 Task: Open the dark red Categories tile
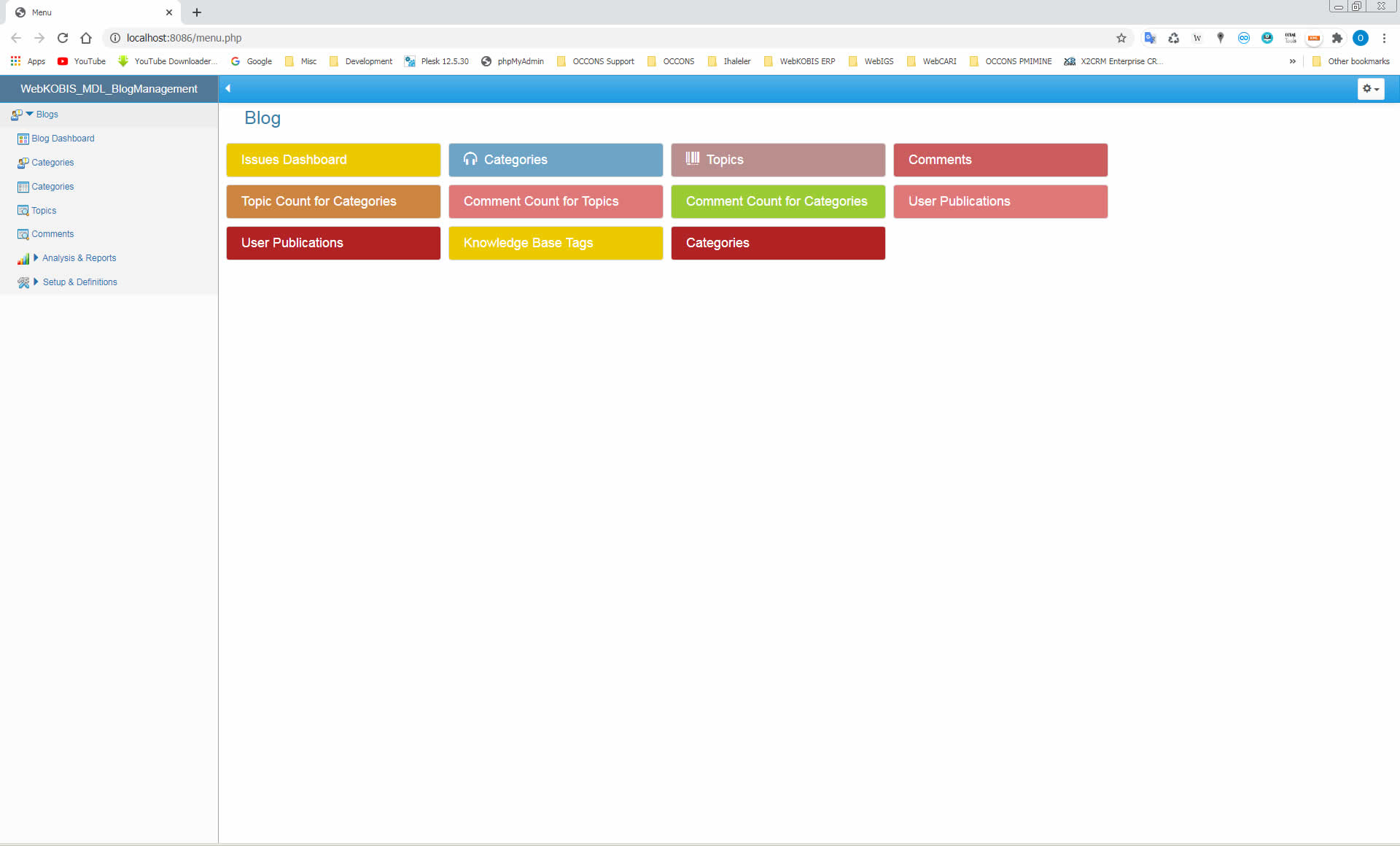778,243
